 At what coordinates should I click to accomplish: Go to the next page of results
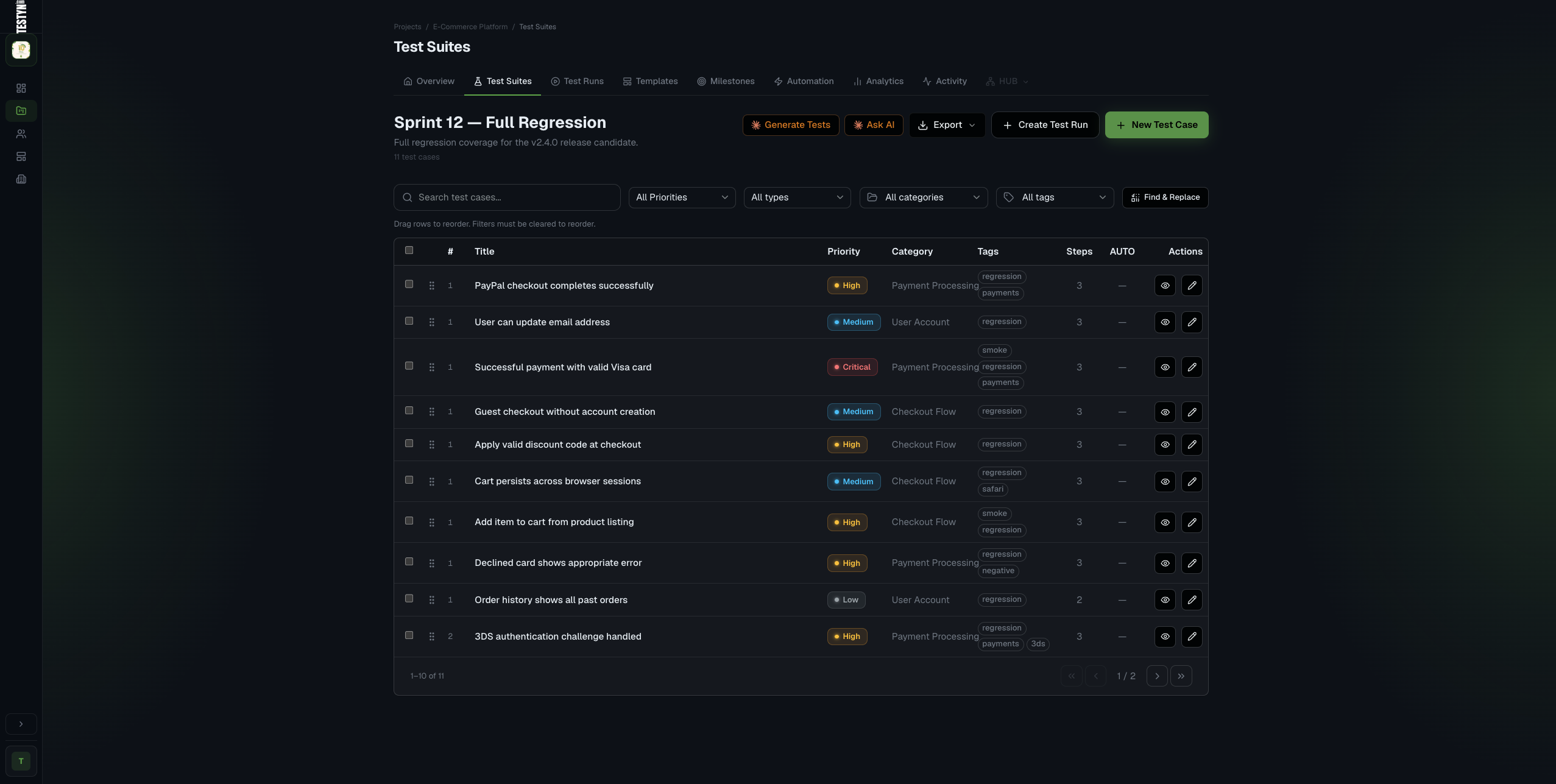[1157, 676]
